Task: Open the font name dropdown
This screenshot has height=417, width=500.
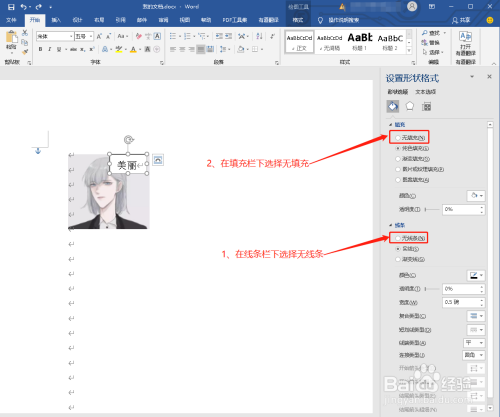Action: pyautogui.click(x=71, y=36)
